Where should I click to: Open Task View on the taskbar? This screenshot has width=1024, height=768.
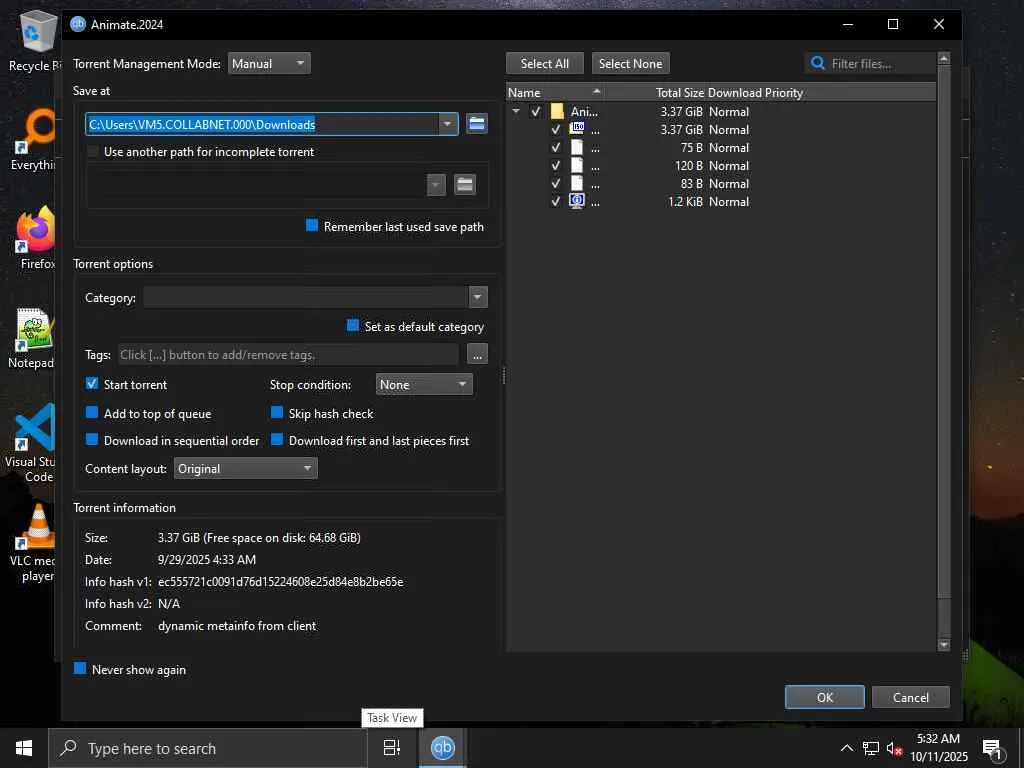[x=392, y=748]
